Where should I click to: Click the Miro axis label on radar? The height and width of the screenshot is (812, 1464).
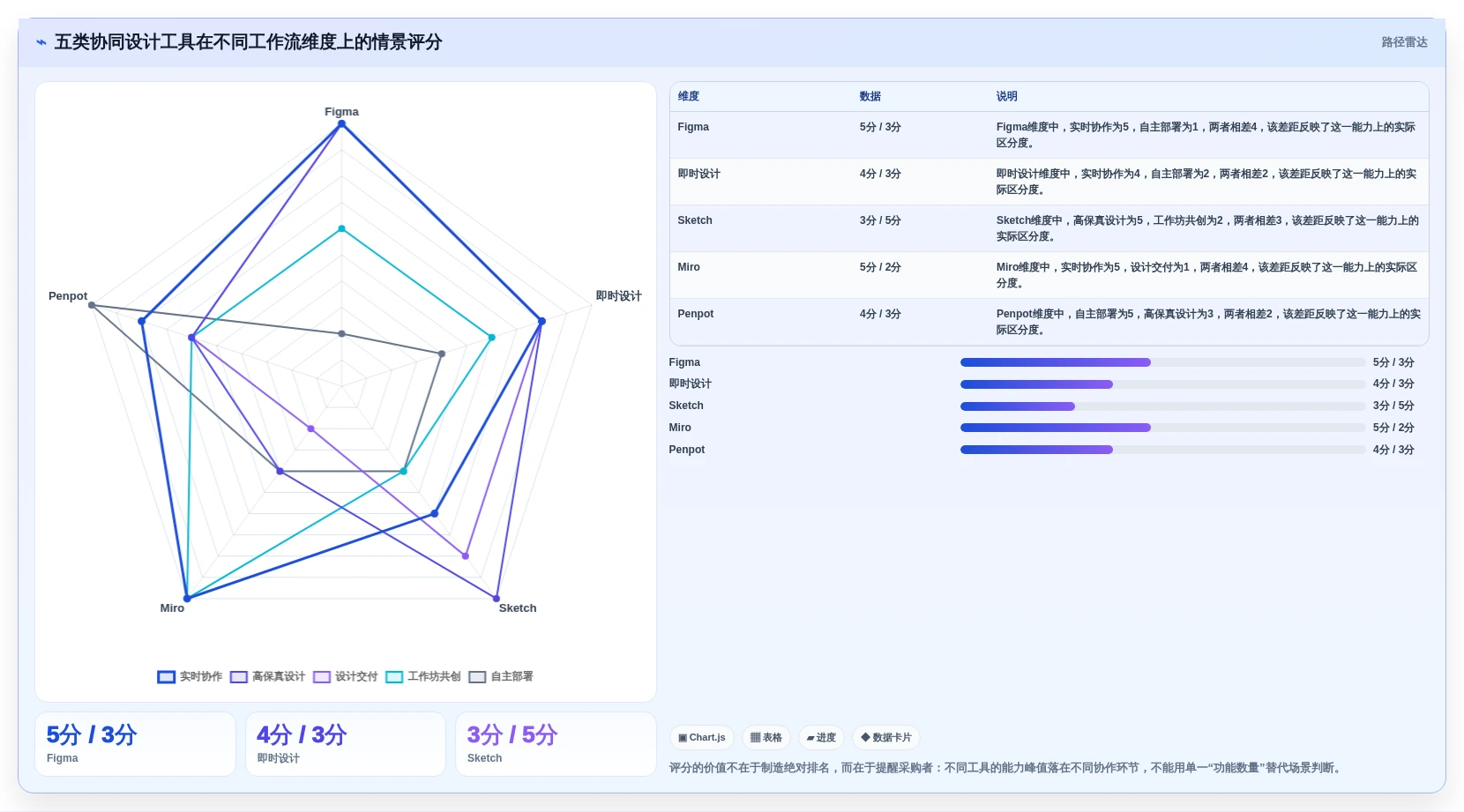(172, 608)
